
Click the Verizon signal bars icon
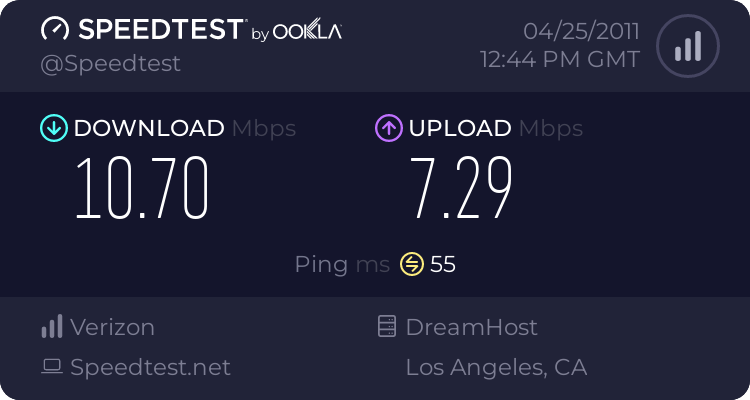[52, 327]
